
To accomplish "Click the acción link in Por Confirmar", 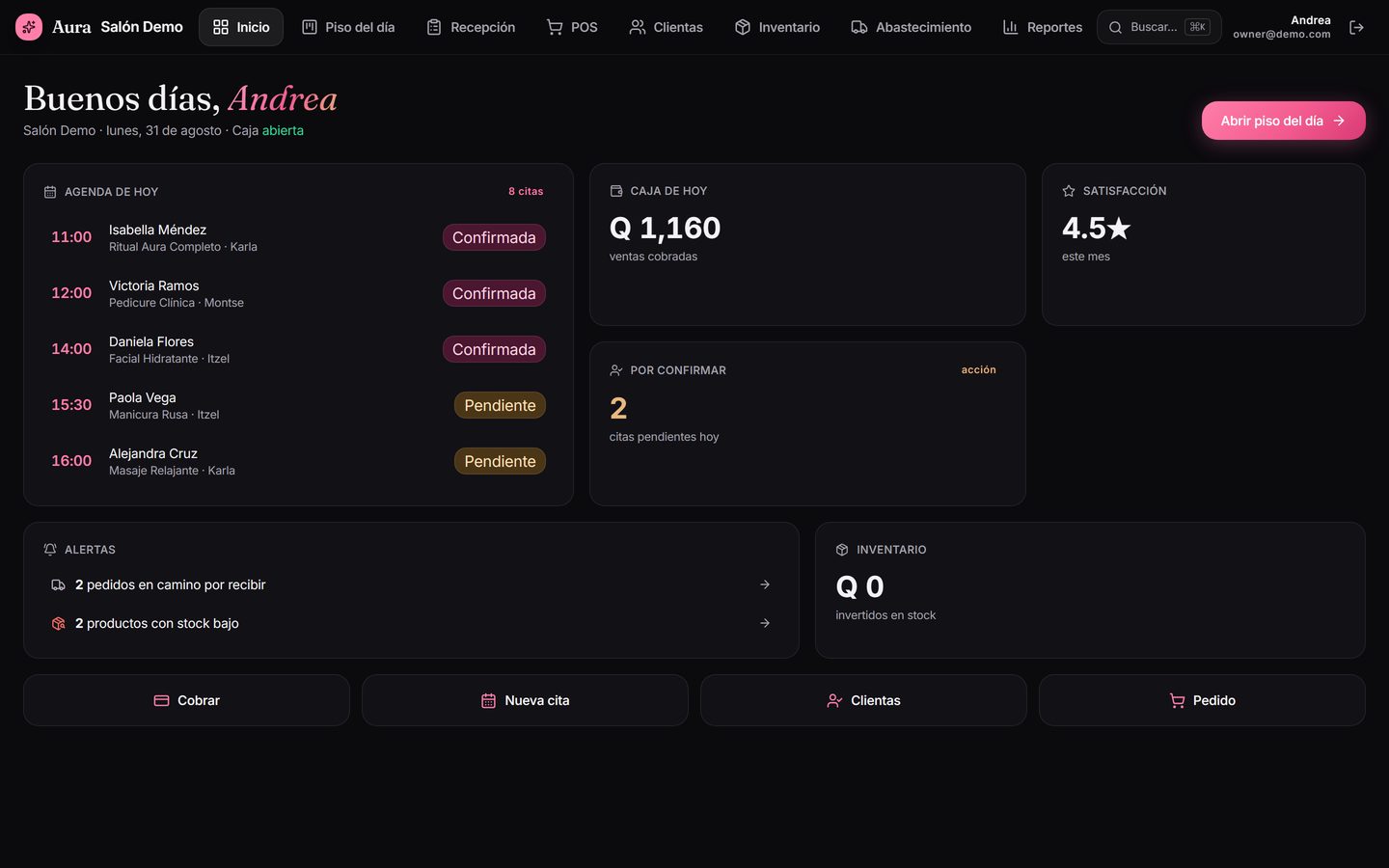I will (x=978, y=369).
